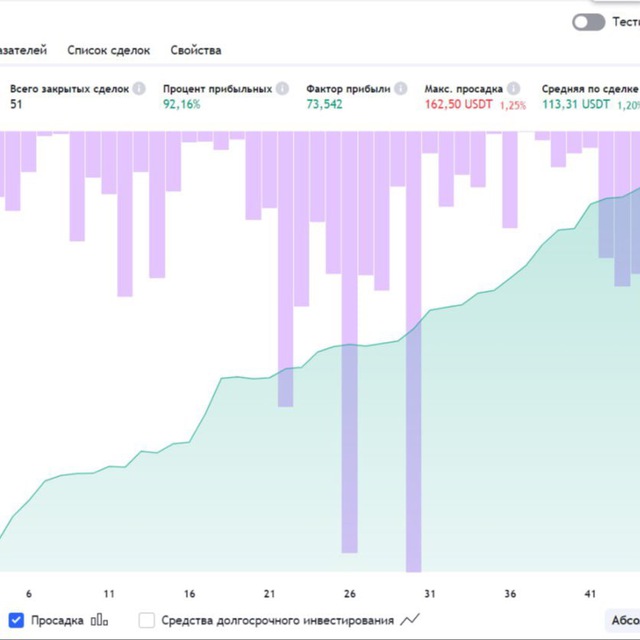Click line chart icon after Средства долгосрочного инвестирования
The image size is (640, 640).
click(410, 620)
